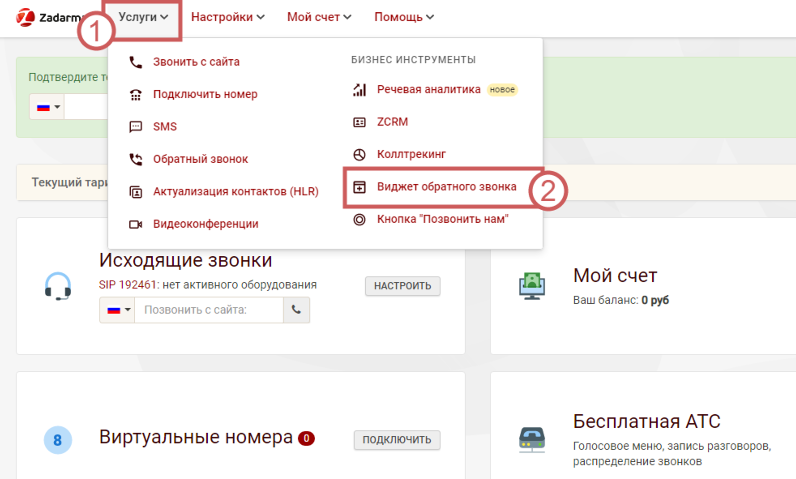Click the Видеоконференции camera icon
Screen dimensions: 796x479
pyautogui.click(x=136, y=224)
